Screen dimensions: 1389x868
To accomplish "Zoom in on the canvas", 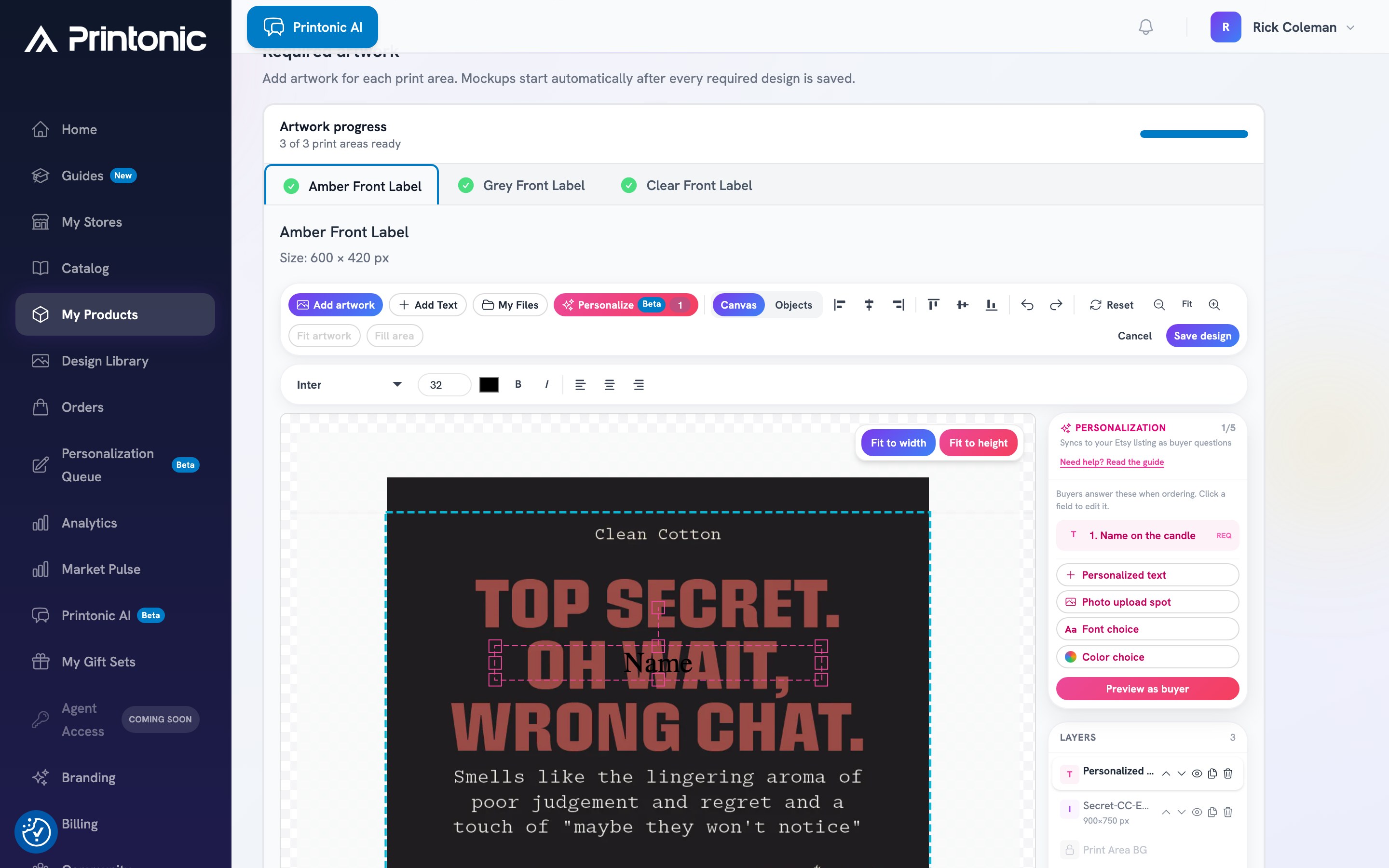I will pos(1214,305).
